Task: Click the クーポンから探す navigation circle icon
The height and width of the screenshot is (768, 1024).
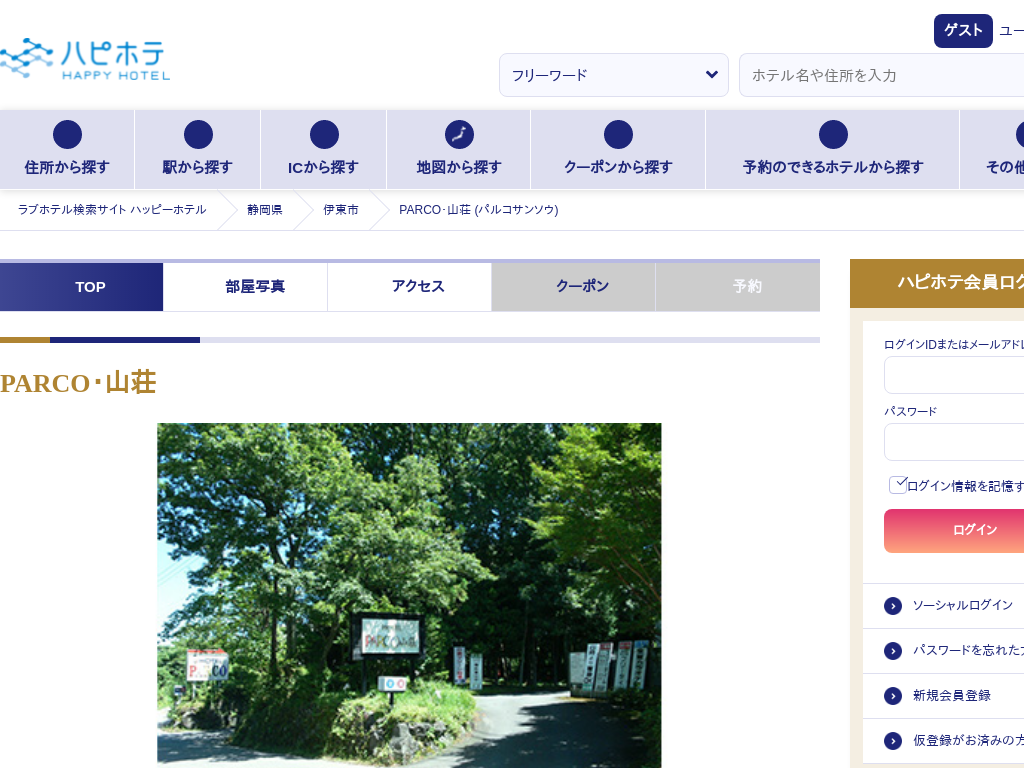Action: click(x=618, y=135)
